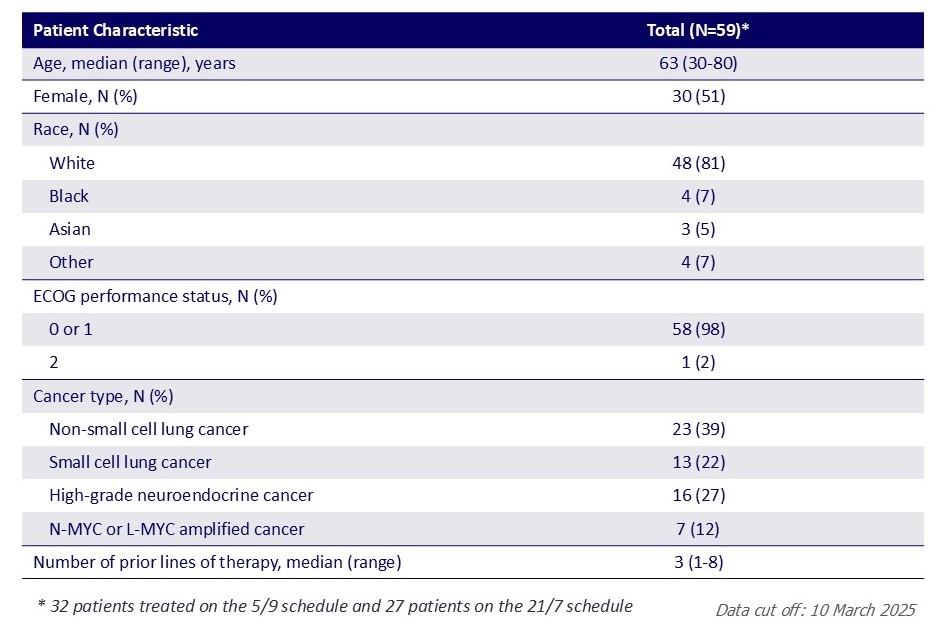Click the Patient Characteristic column header

(x=116, y=30)
